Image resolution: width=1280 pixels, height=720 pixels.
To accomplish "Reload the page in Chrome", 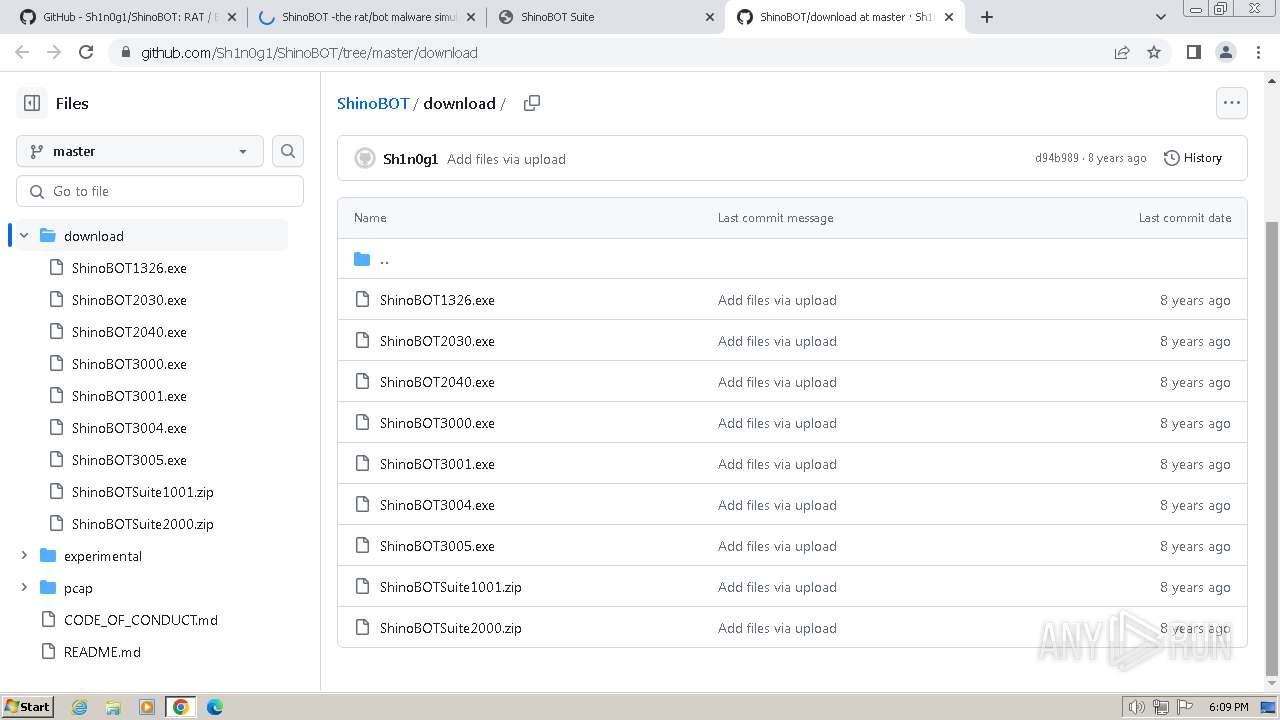I will coord(86,53).
